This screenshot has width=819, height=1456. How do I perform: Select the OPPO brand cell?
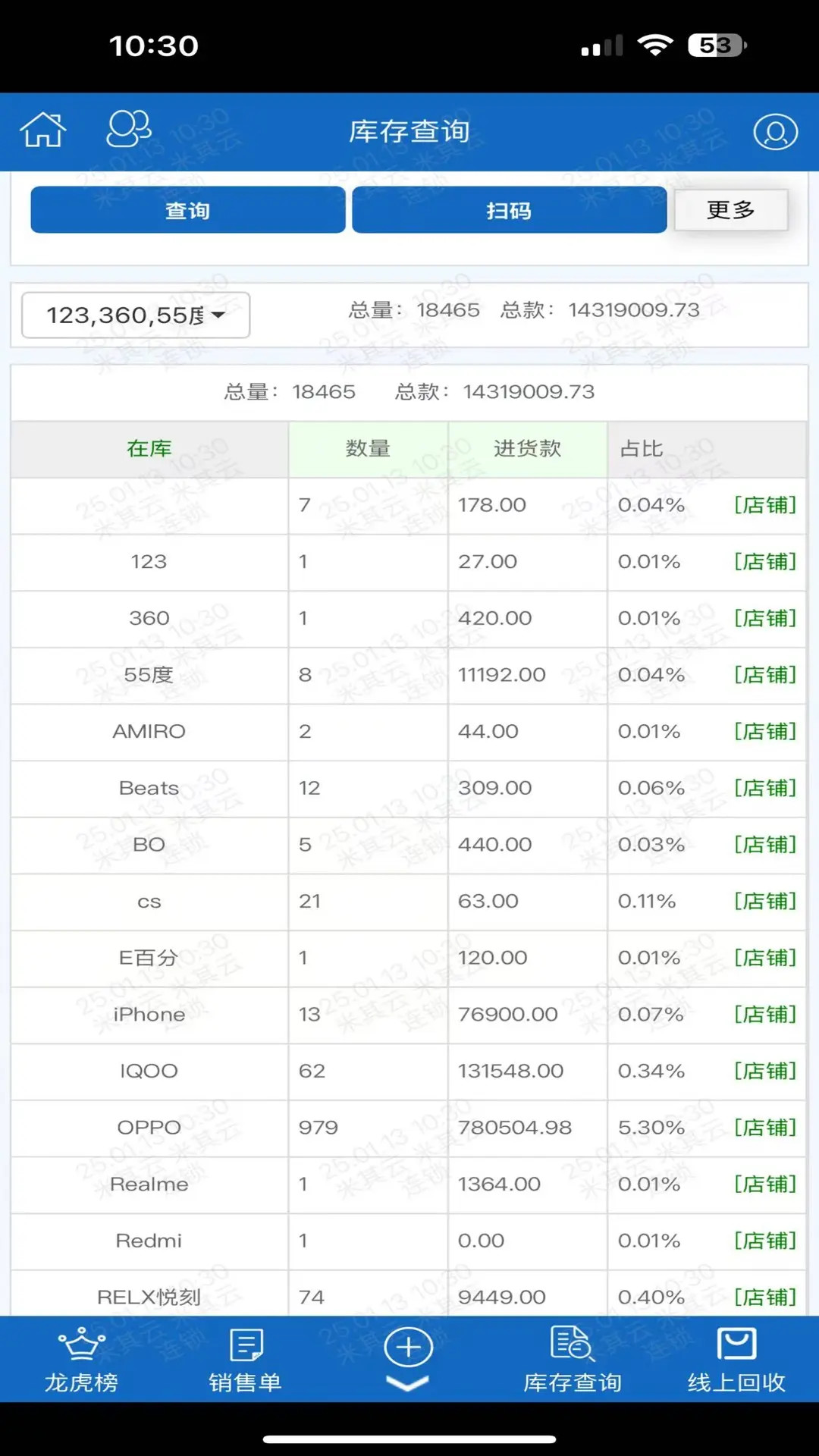[149, 1128]
